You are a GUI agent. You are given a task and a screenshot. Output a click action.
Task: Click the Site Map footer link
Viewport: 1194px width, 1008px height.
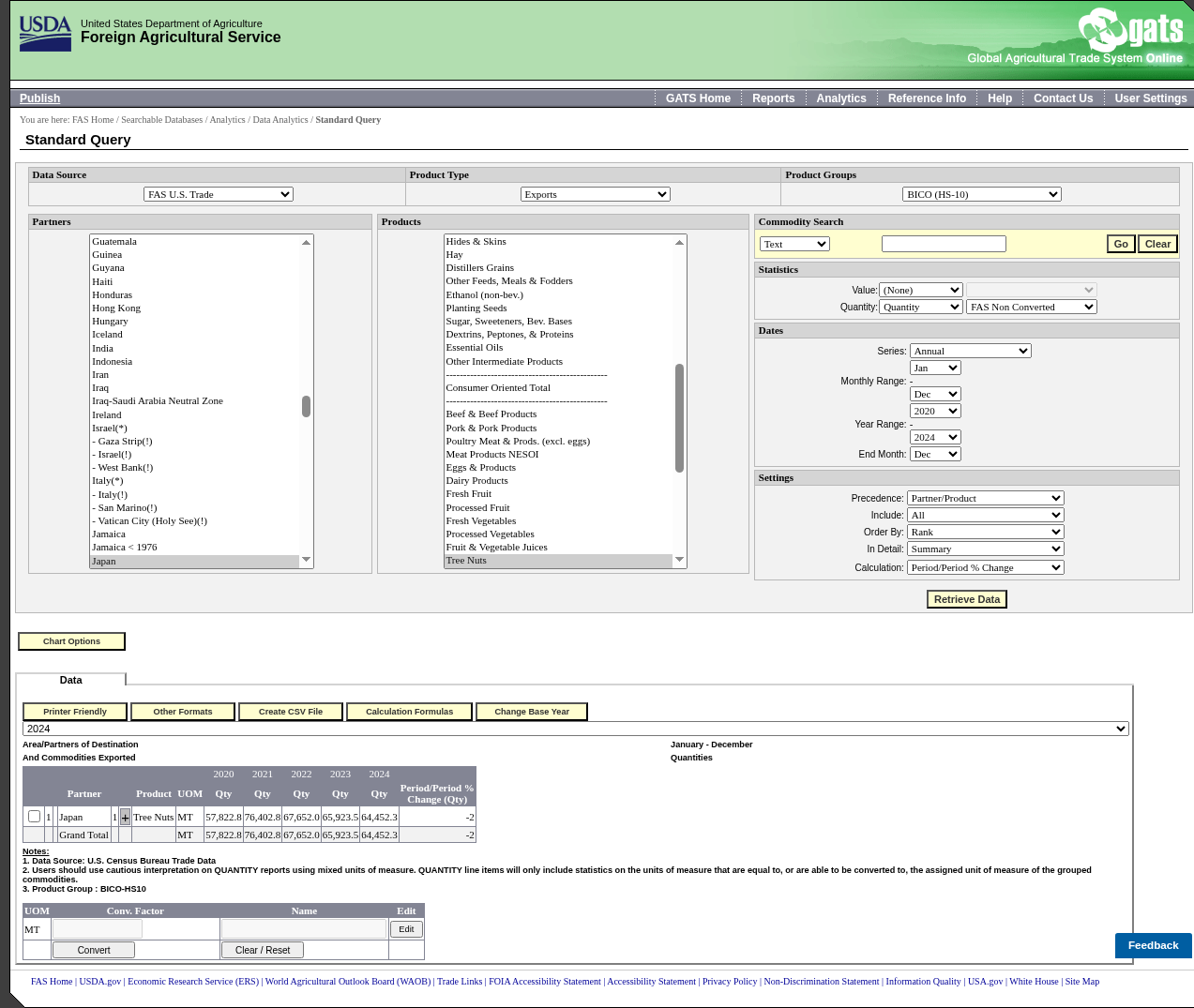1082,982
